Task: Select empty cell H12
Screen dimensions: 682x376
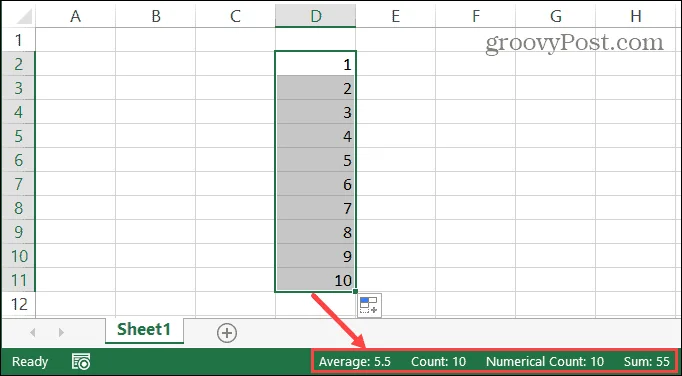Action: point(636,304)
